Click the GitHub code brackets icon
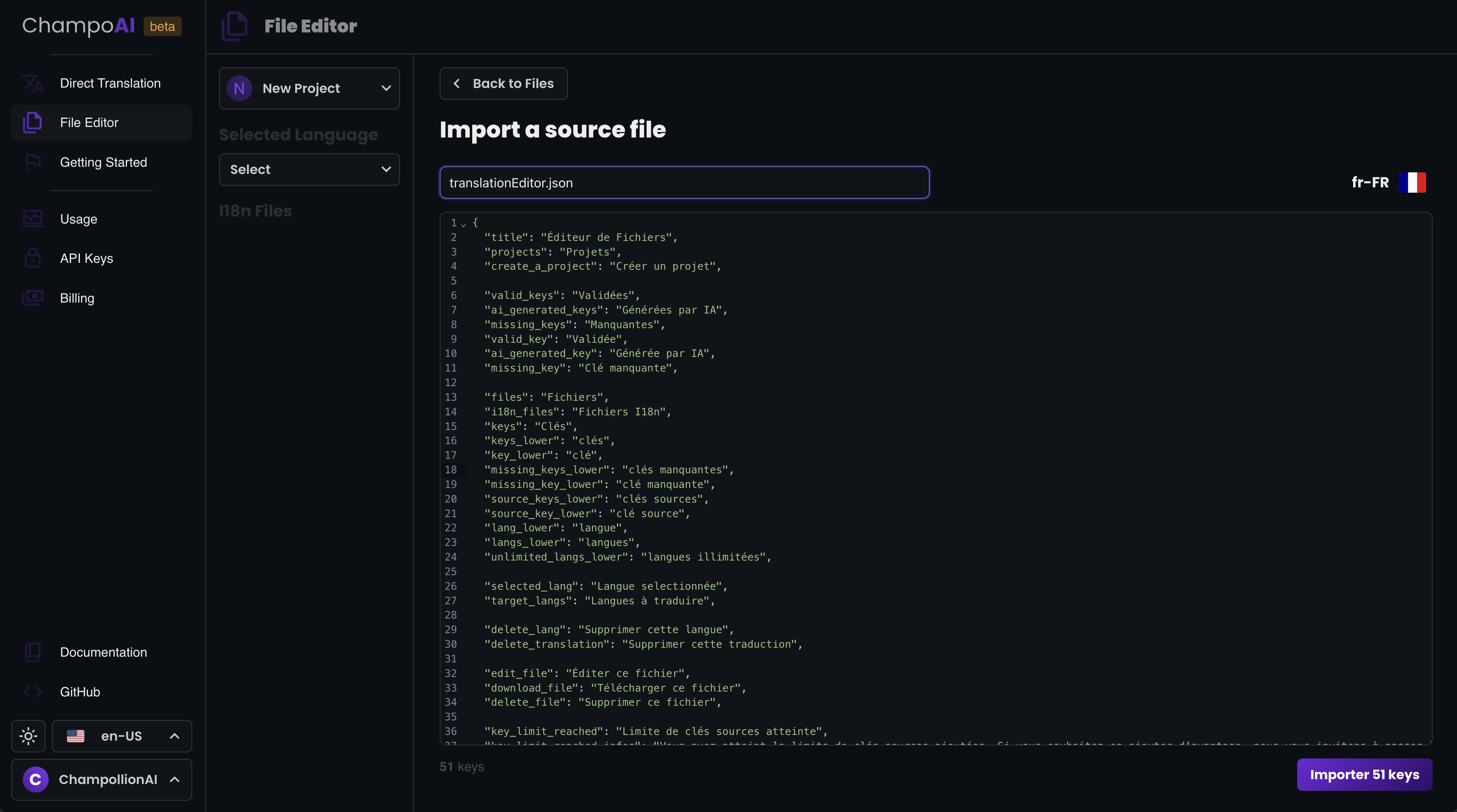The height and width of the screenshot is (812, 1457). (x=33, y=692)
